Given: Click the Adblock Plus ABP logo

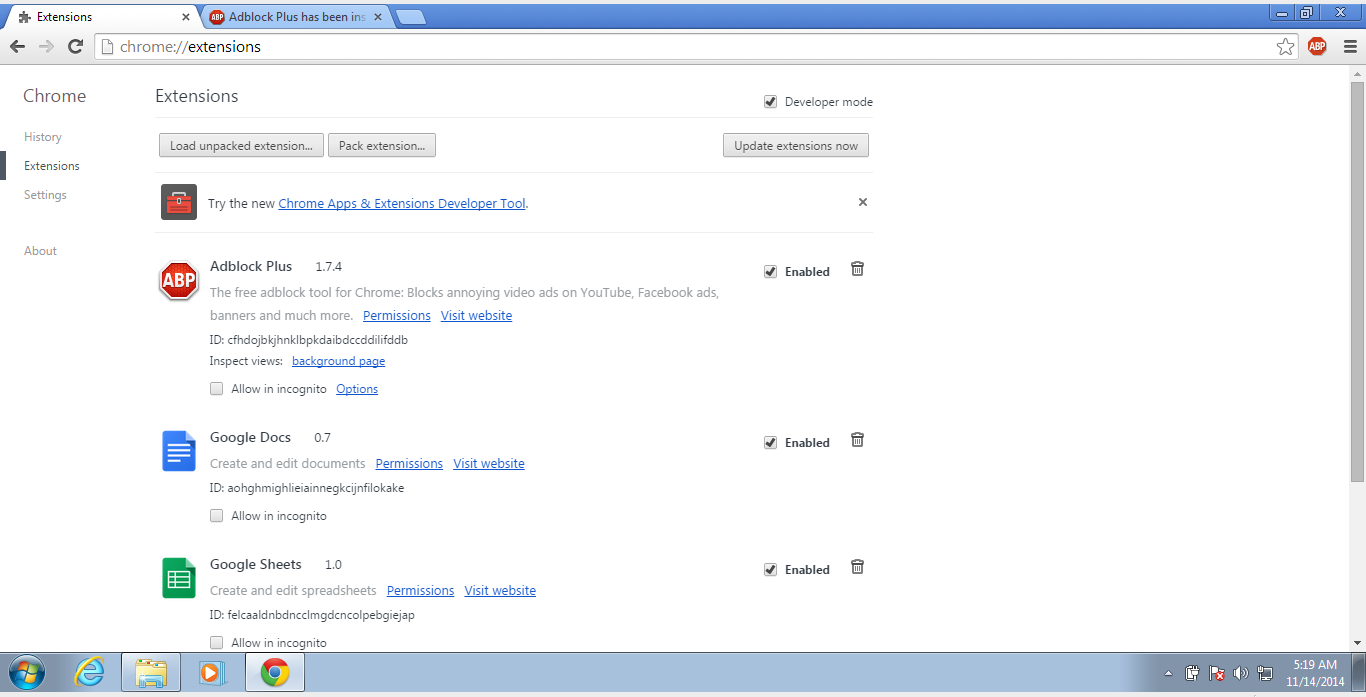Looking at the screenshot, I should pyautogui.click(x=179, y=280).
